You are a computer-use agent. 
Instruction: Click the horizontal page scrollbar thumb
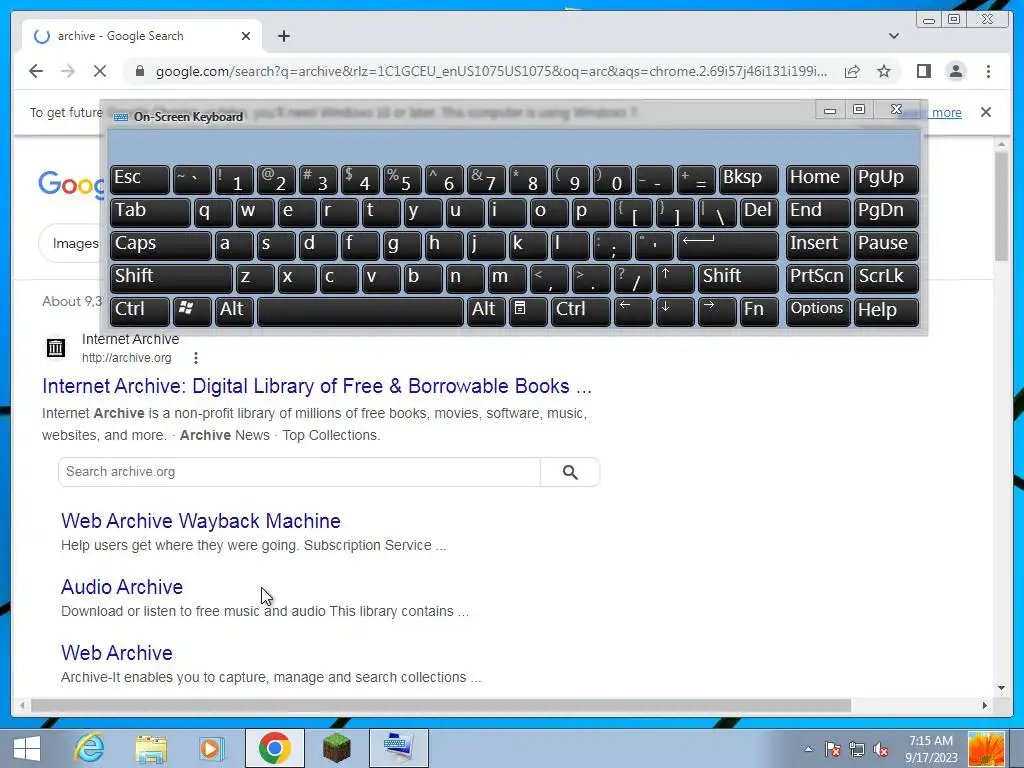(x=441, y=705)
